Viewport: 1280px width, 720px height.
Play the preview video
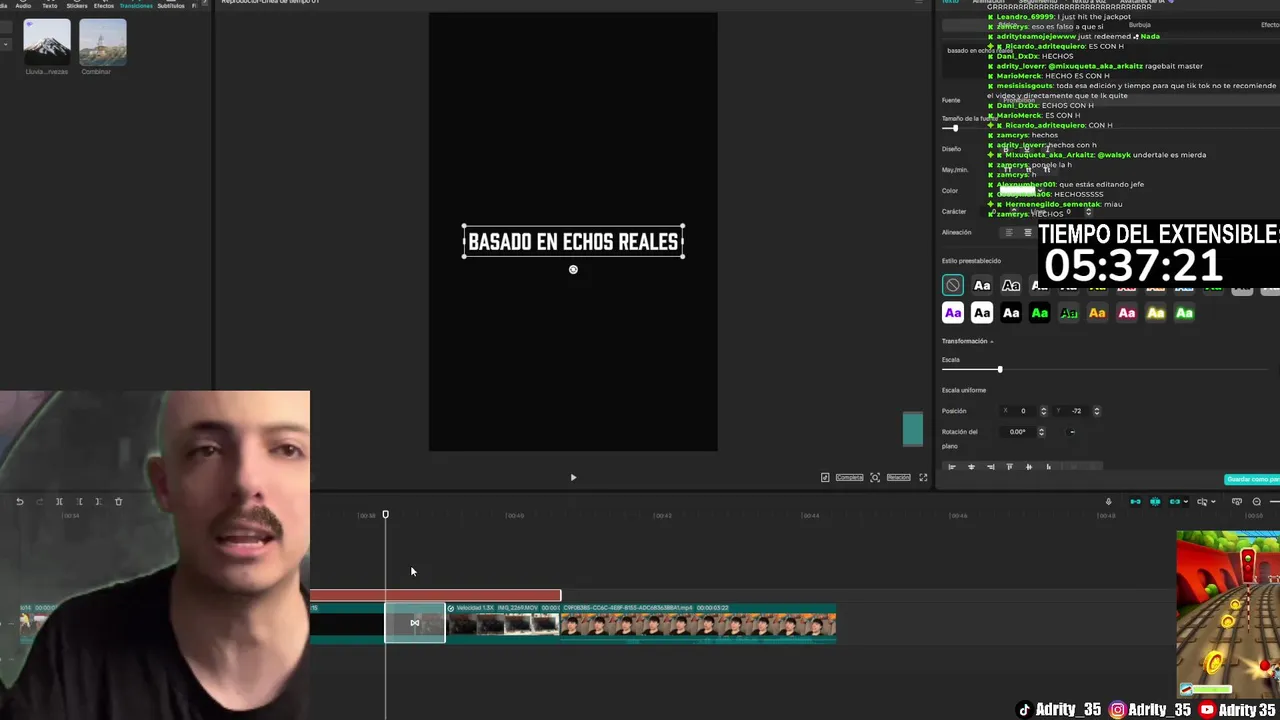point(573,477)
